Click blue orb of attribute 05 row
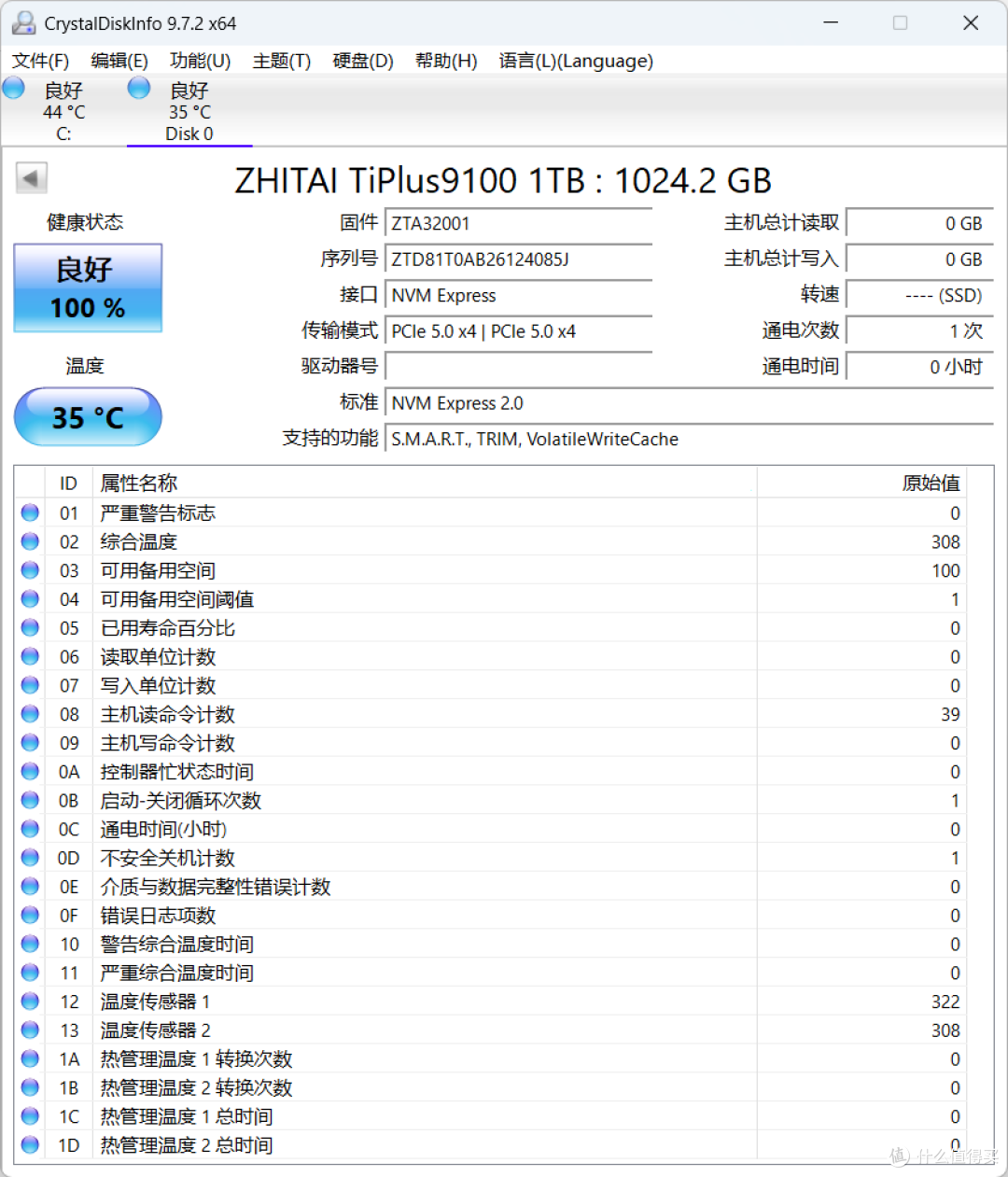Screen dimensions: 1008x1177 (x=30, y=628)
